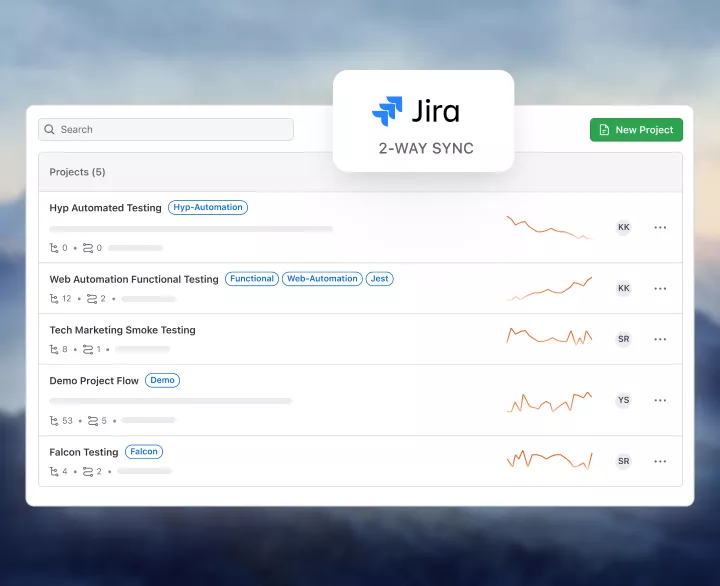Image resolution: width=720 pixels, height=586 pixels.
Task: Click the 2-WAY SYNC label
Action: pos(426,148)
